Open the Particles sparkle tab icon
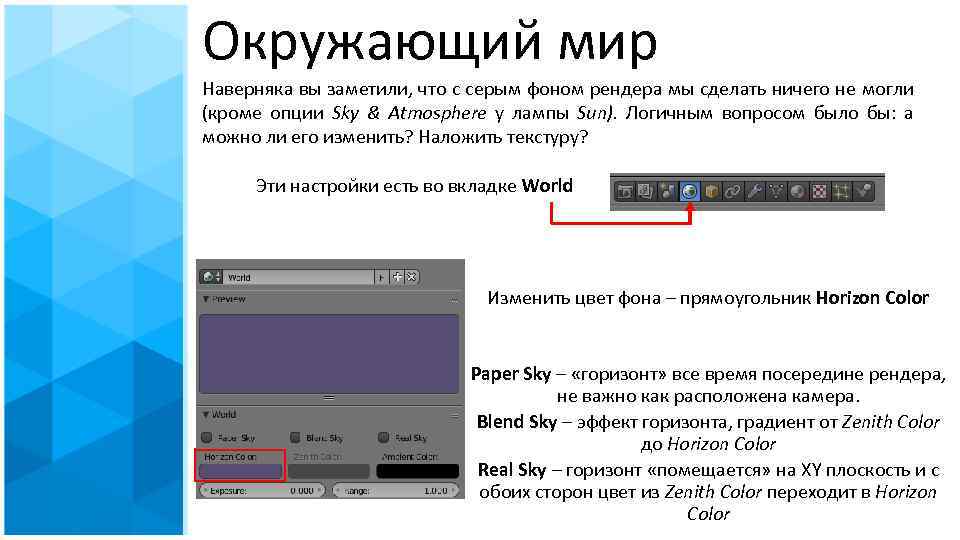Image resolution: width=960 pixels, height=540 pixels. [841, 192]
